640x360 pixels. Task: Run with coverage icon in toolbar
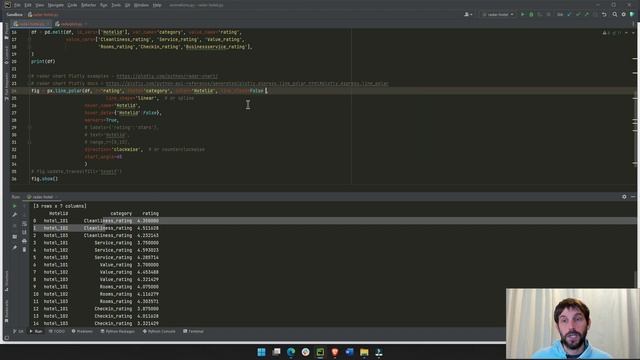coord(540,14)
